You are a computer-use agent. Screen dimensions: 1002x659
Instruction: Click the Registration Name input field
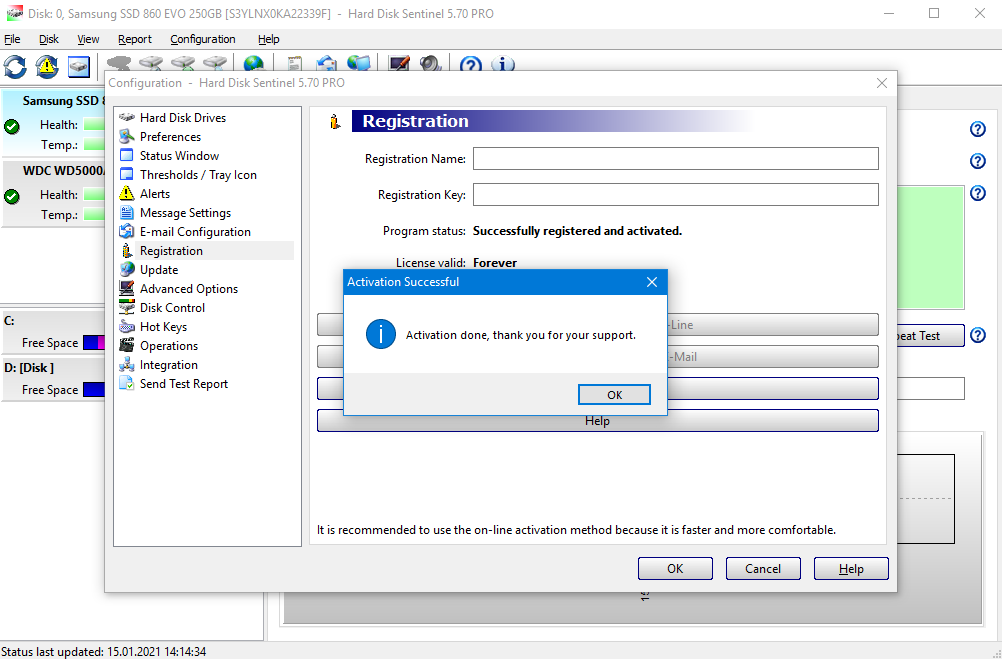pos(675,159)
